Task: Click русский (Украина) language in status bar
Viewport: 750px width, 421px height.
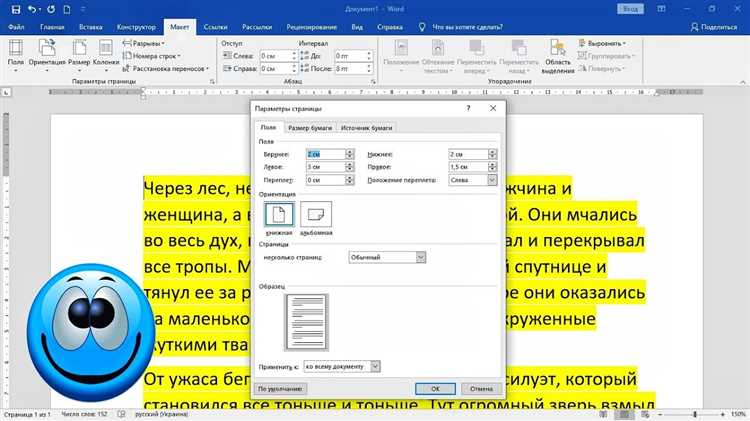Action: 162,414
